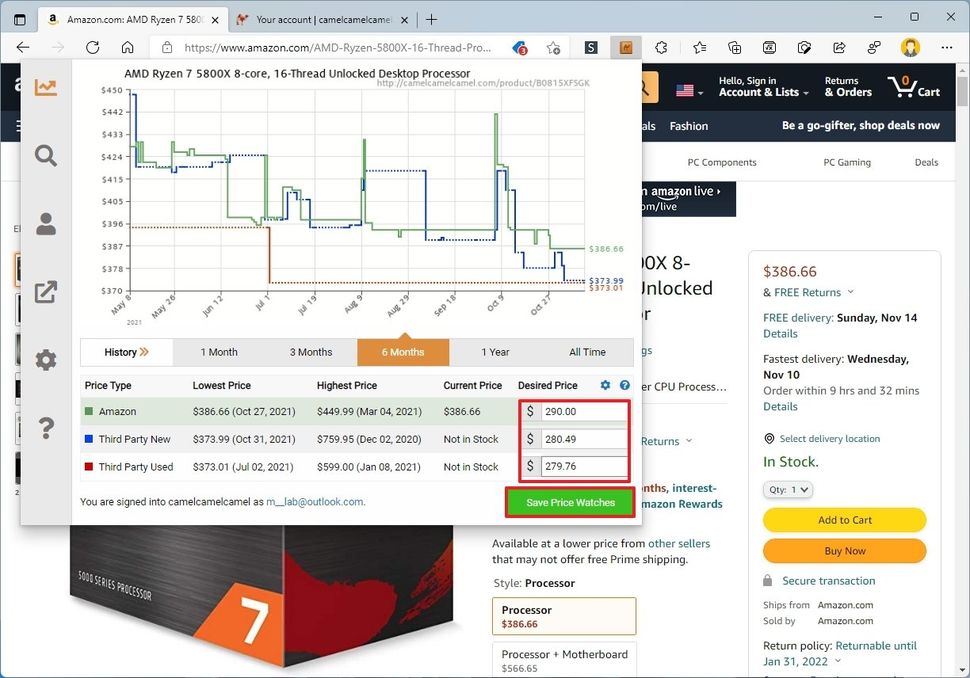Viewport: 970px width, 678px height.
Task: Click the Save Price Watches button
Action: (x=569, y=501)
